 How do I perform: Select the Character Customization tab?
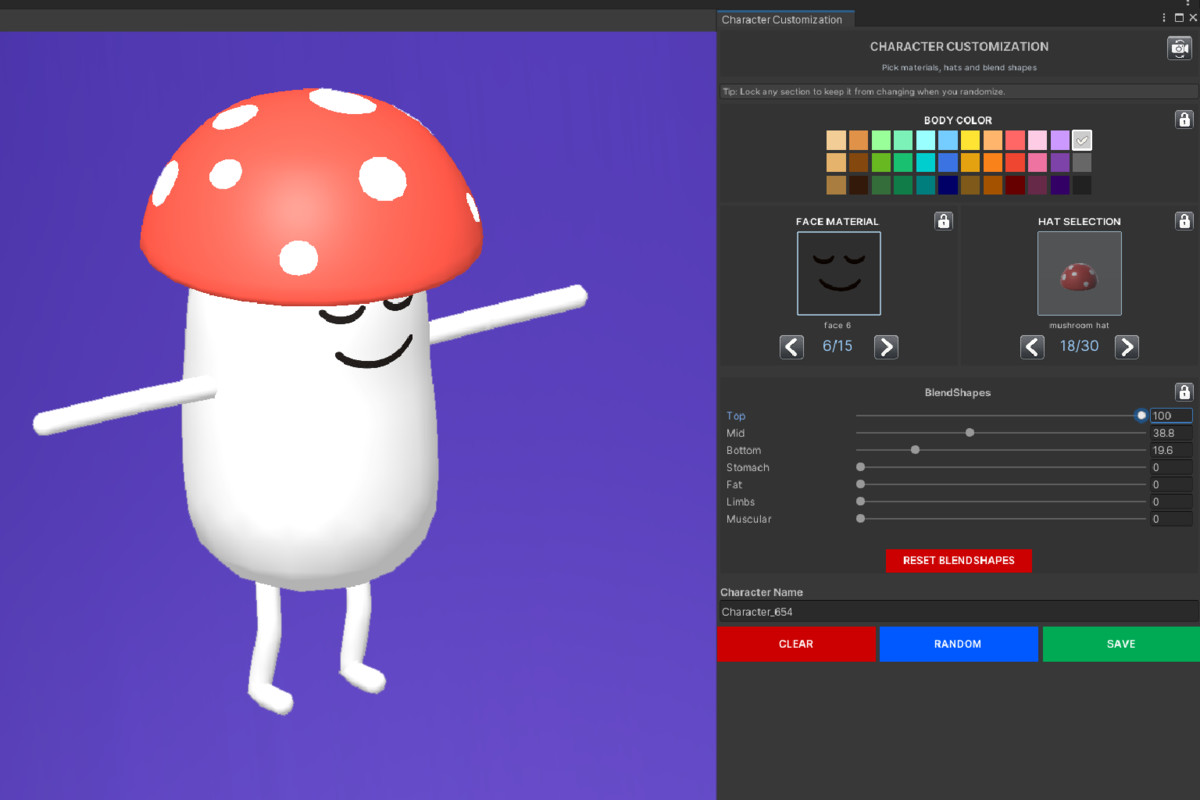(x=785, y=18)
